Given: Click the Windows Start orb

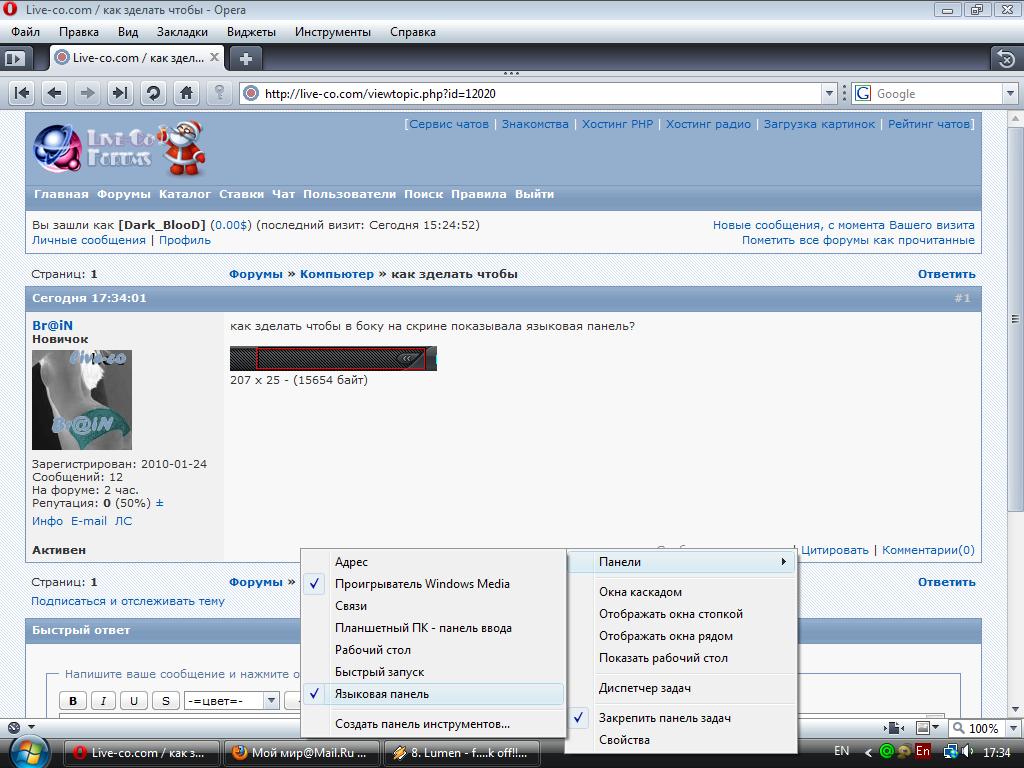Looking at the screenshot, I should tap(27, 751).
